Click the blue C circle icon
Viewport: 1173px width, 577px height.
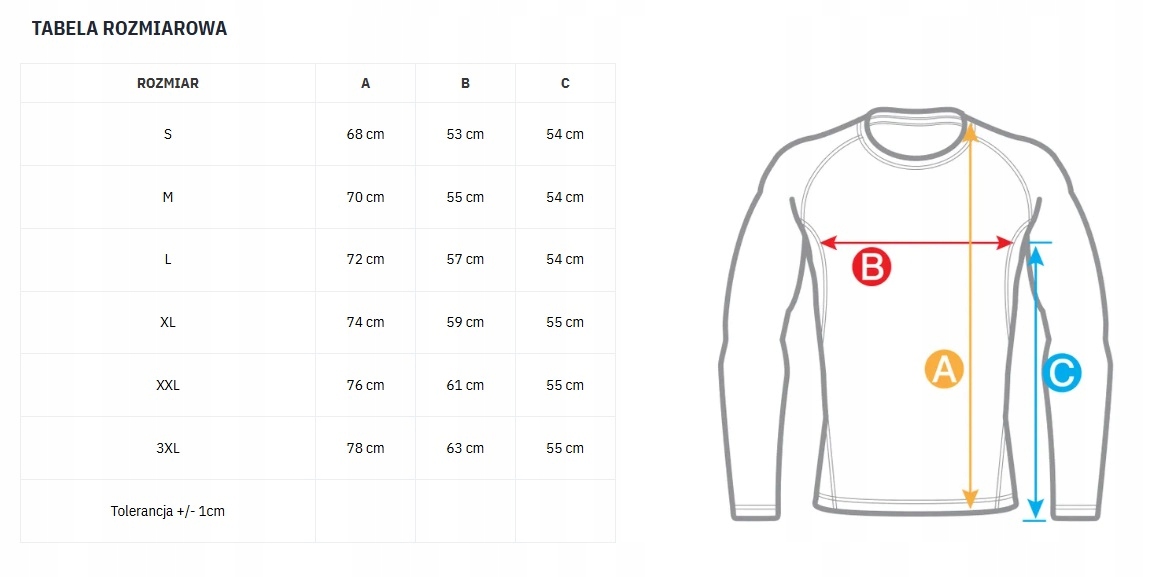[1062, 372]
